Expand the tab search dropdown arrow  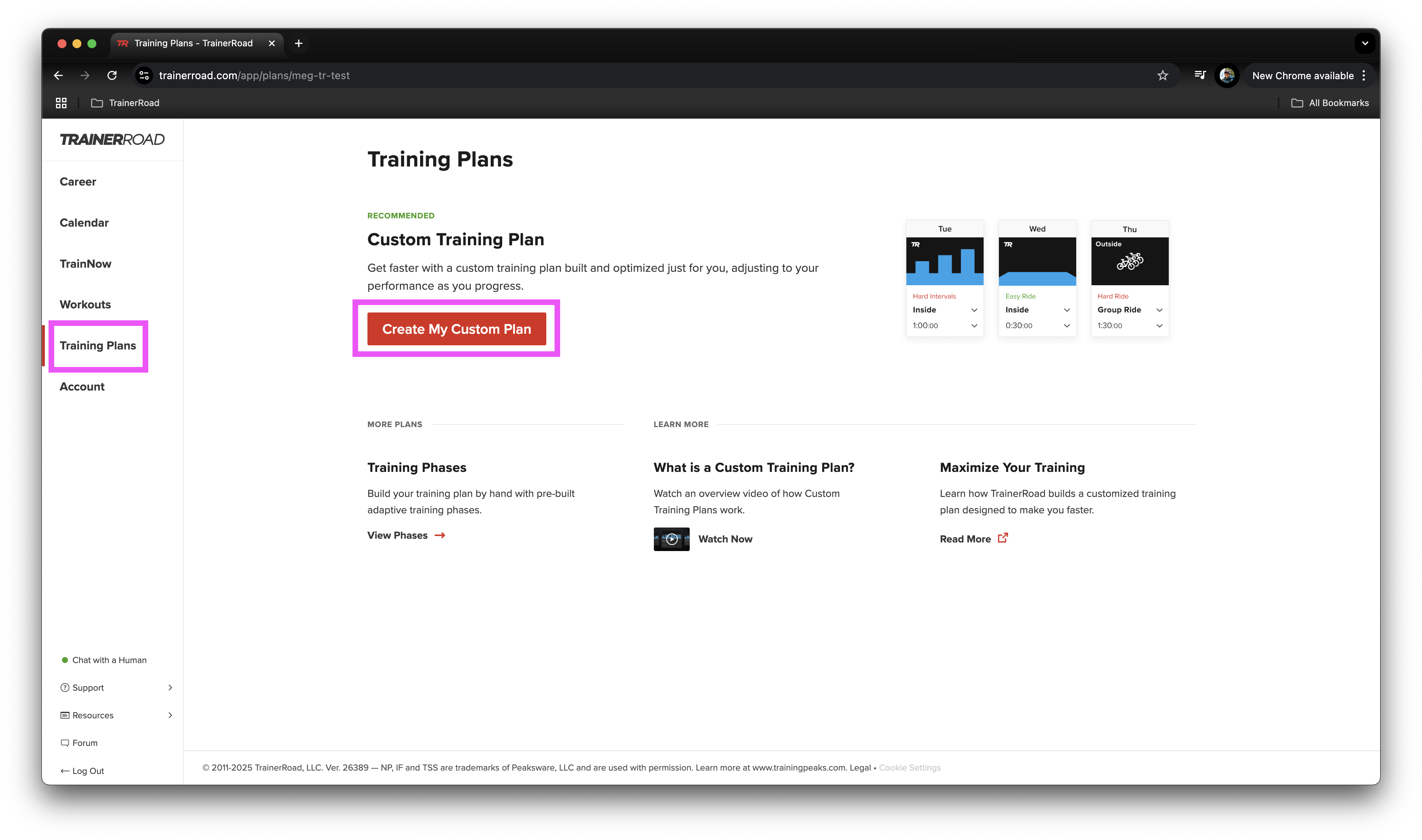coord(1365,43)
